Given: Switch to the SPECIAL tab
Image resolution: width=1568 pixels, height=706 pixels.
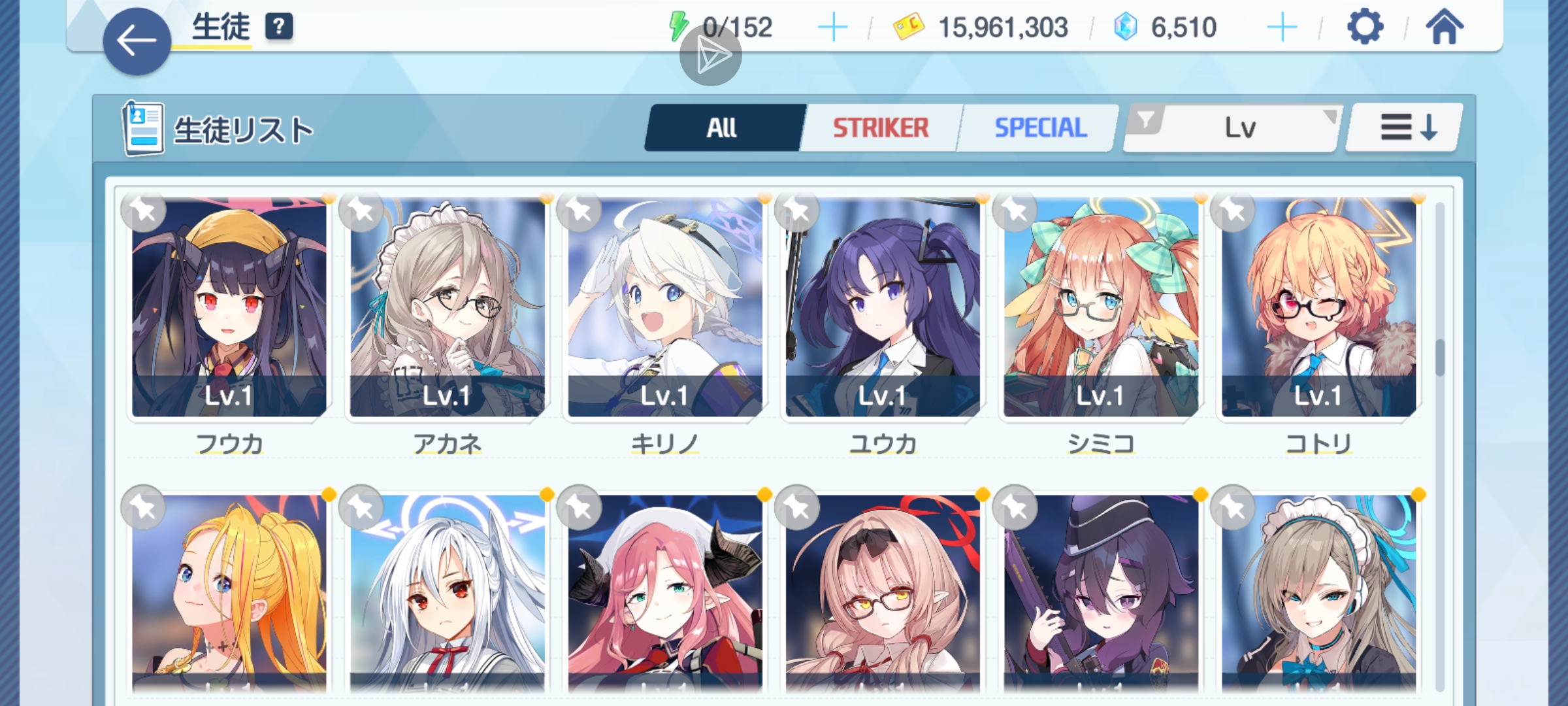Looking at the screenshot, I should pyautogui.click(x=1040, y=127).
